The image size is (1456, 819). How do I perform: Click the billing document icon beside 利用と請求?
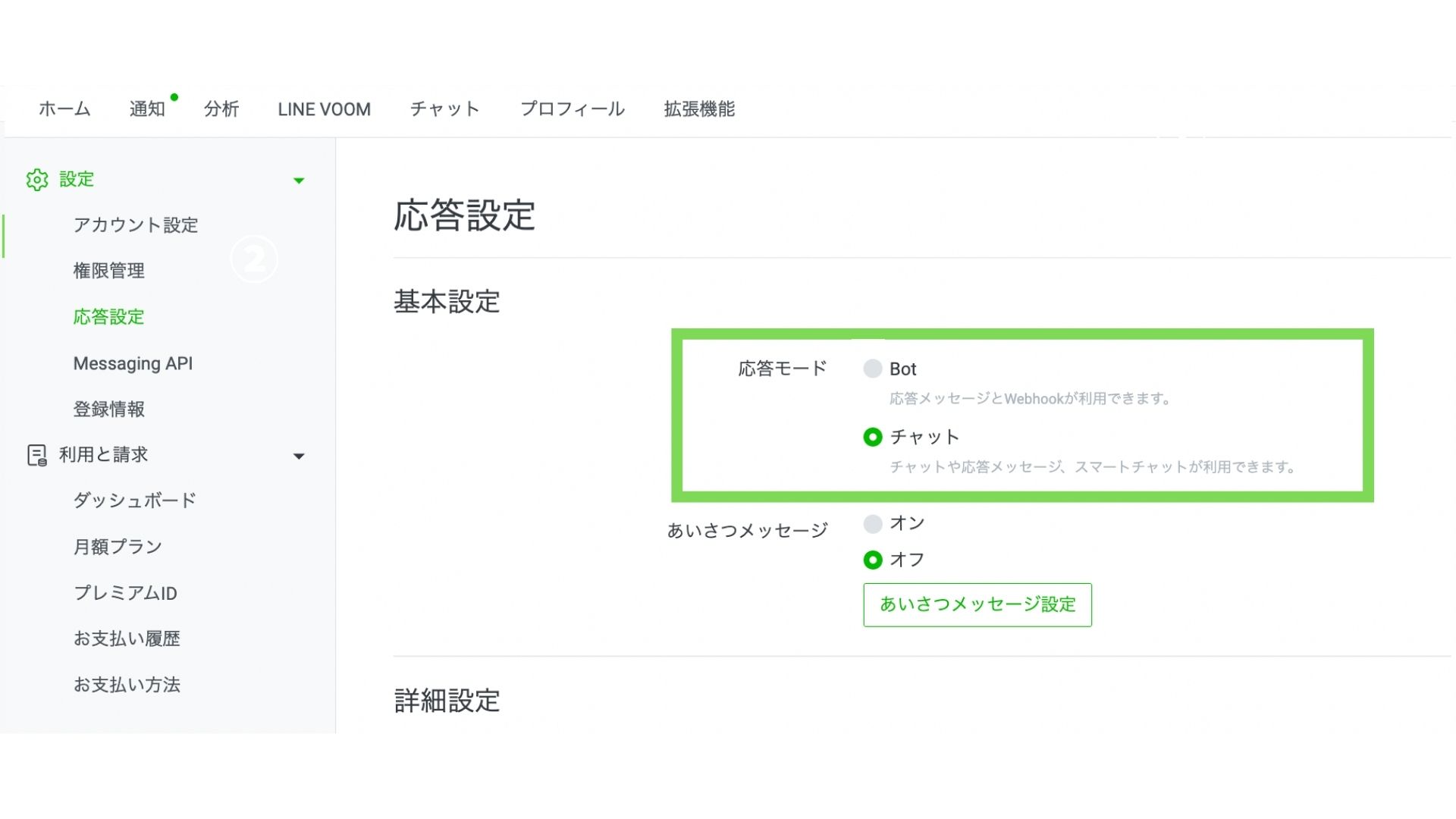click(36, 455)
